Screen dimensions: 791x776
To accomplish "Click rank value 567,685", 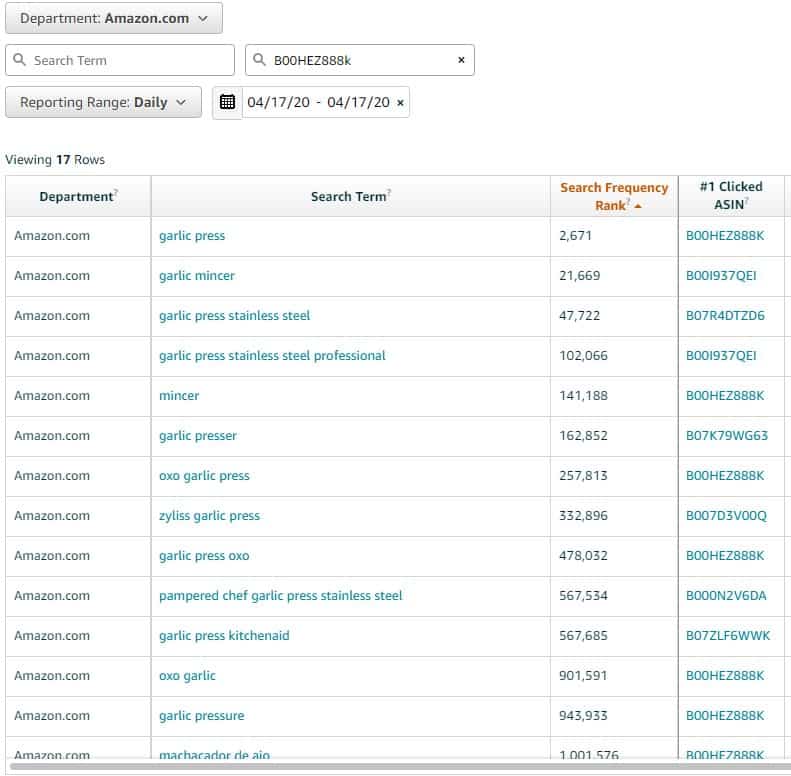I will [584, 636].
